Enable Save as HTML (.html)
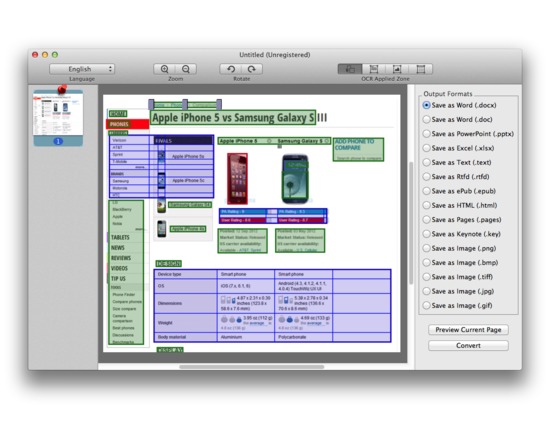 460,206
